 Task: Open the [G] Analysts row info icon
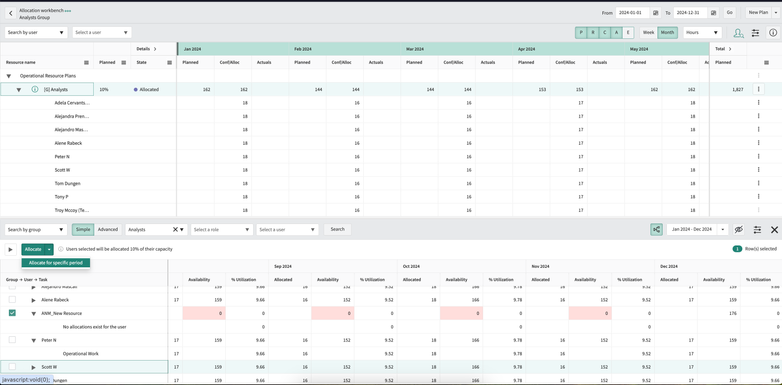pyautogui.click(x=34, y=89)
